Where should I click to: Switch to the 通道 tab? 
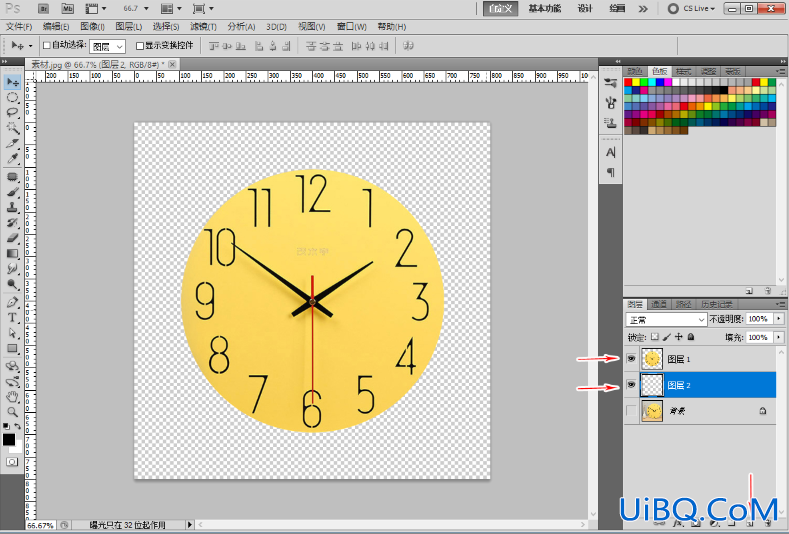click(659, 304)
